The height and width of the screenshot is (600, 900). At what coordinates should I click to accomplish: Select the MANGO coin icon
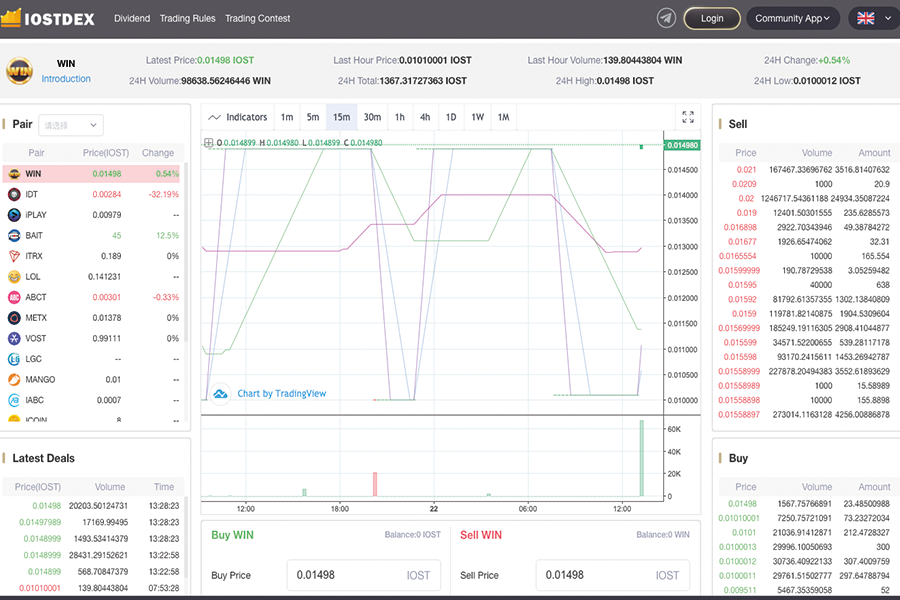click(x=14, y=380)
